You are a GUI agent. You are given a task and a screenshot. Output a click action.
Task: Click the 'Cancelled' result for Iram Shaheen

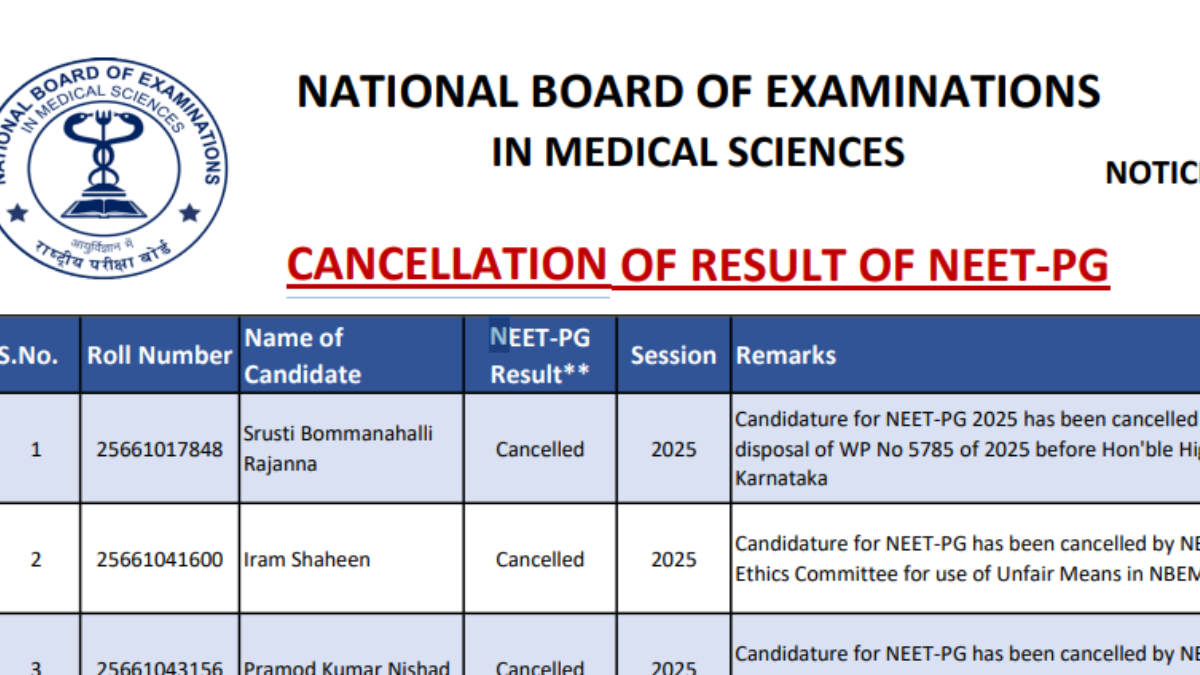(540, 559)
